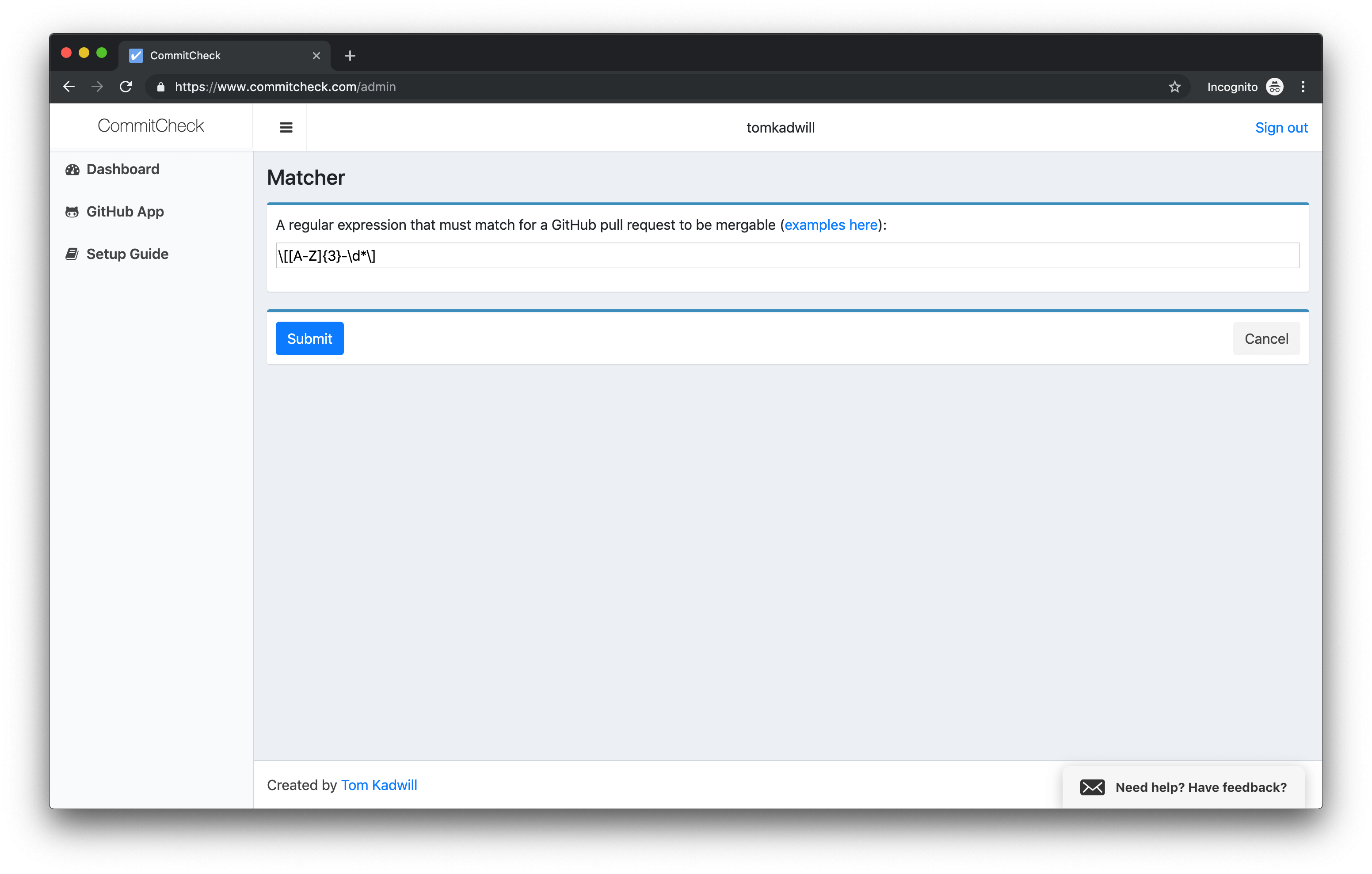Open a new tab with plus icon

pyautogui.click(x=350, y=55)
